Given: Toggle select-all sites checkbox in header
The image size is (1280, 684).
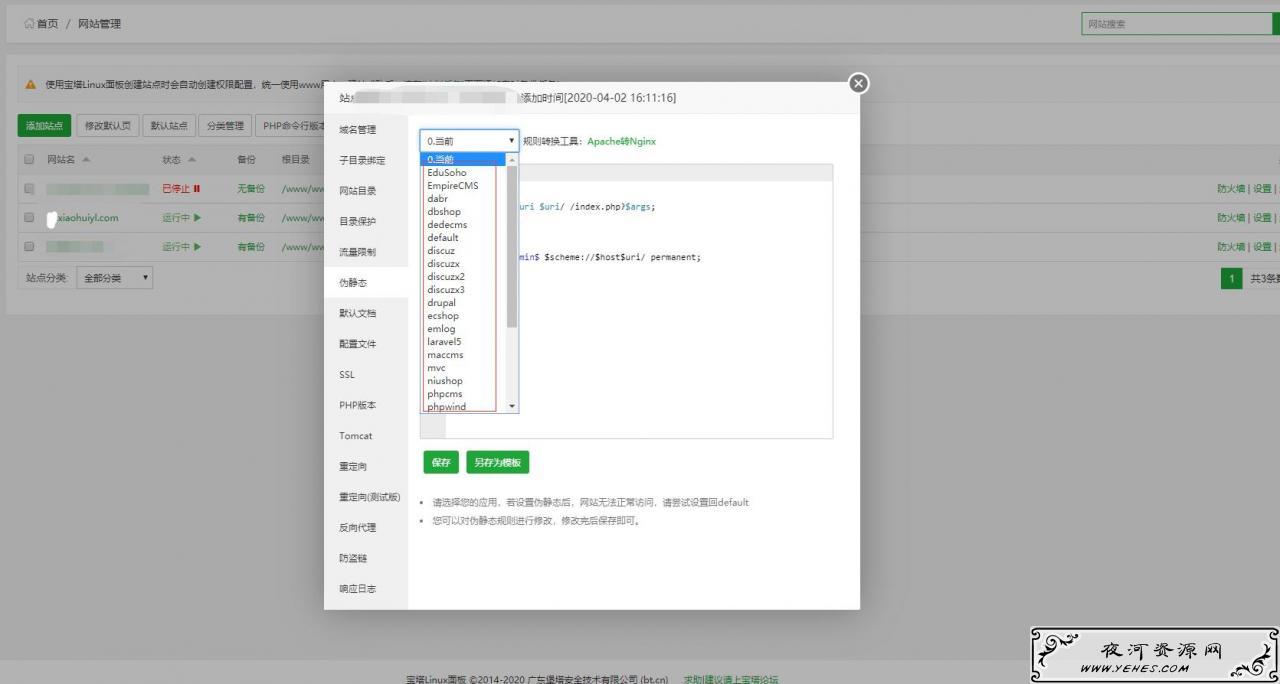Looking at the screenshot, I should click(29, 159).
